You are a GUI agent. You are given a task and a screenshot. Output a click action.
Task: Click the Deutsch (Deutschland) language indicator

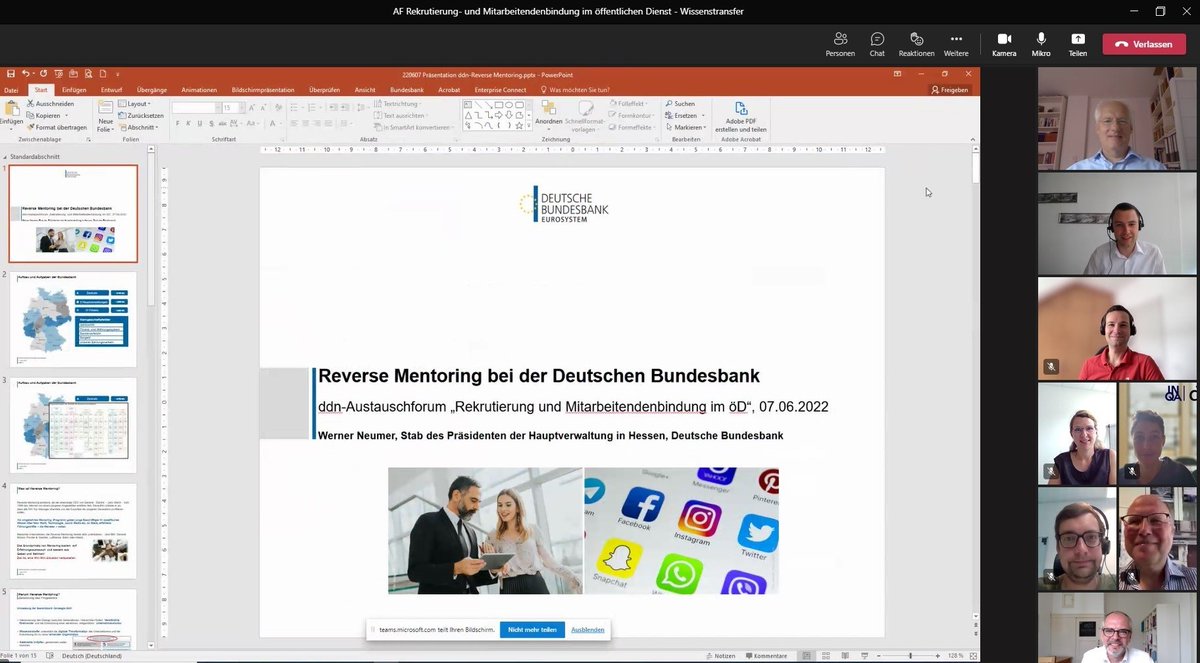(x=92, y=656)
